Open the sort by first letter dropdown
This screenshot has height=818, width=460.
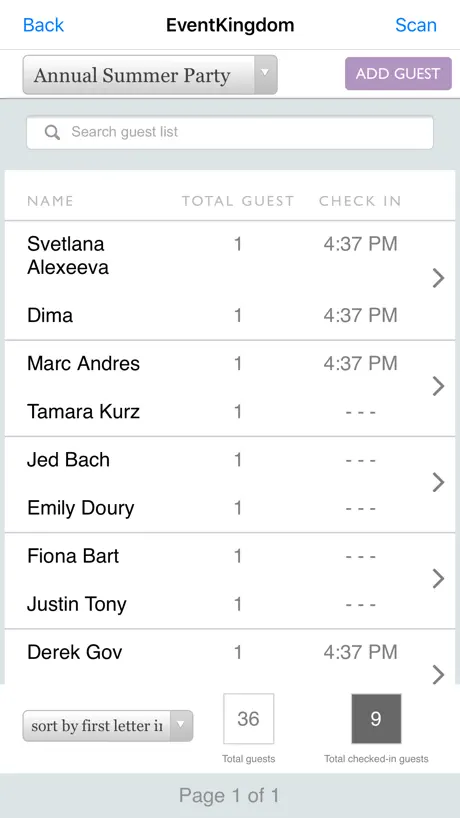[x=107, y=726]
